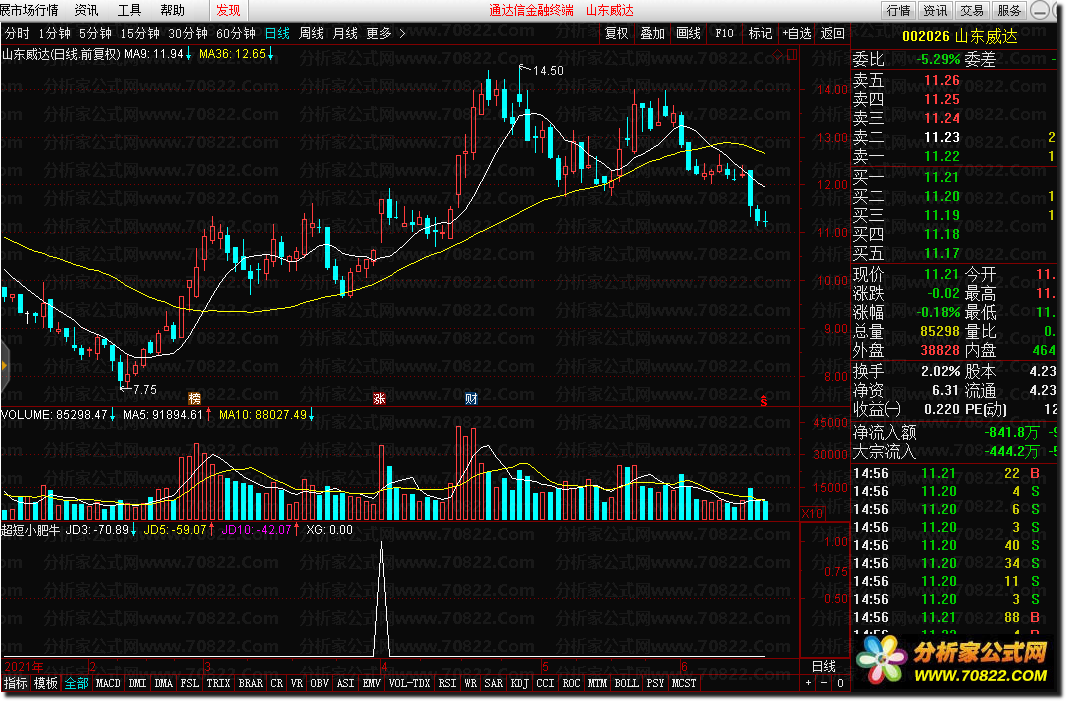1067x701 pixels.
Task: Click the 指标 tab at bottom
Action: tap(16, 683)
